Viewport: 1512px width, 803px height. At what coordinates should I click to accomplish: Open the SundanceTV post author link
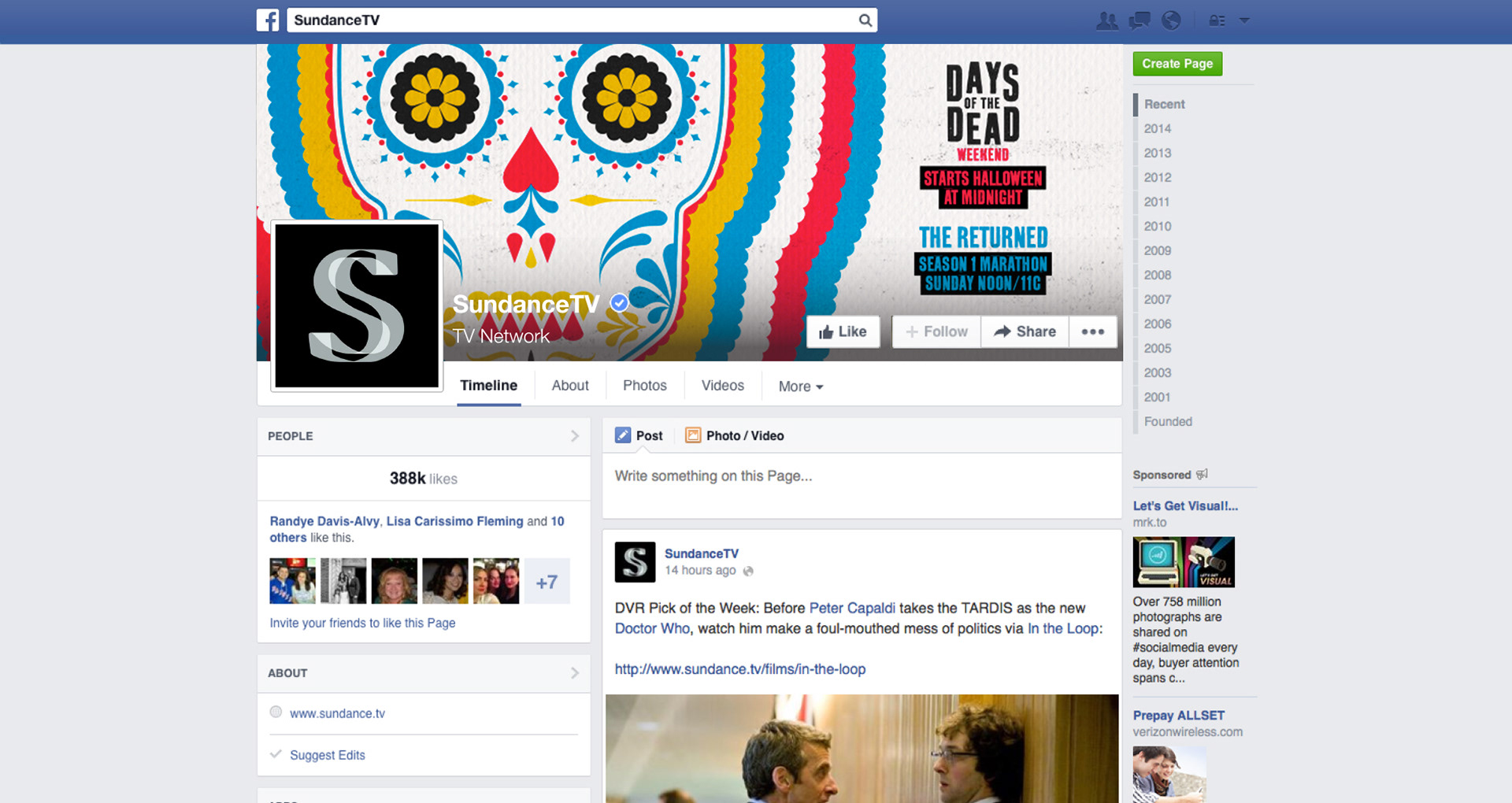[x=702, y=553]
